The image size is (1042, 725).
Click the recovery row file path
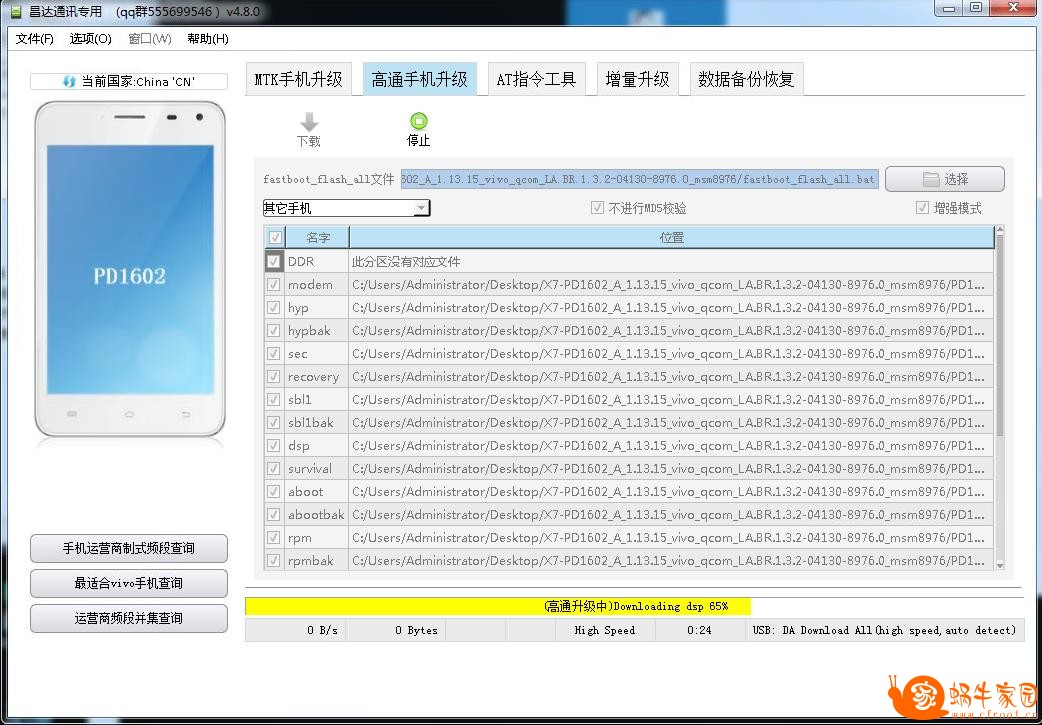tap(668, 377)
